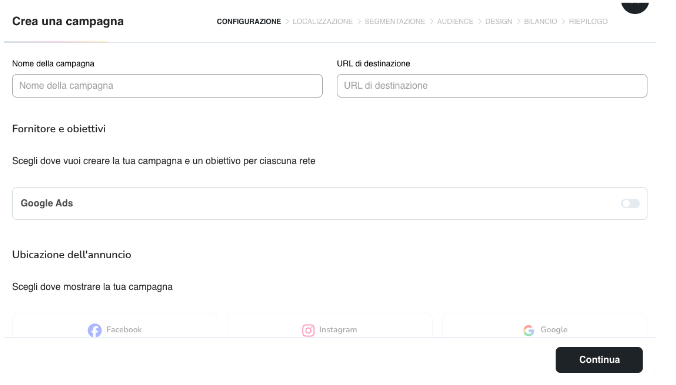Go to the Configurazione step
The image size is (676, 385).
[249, 22]
